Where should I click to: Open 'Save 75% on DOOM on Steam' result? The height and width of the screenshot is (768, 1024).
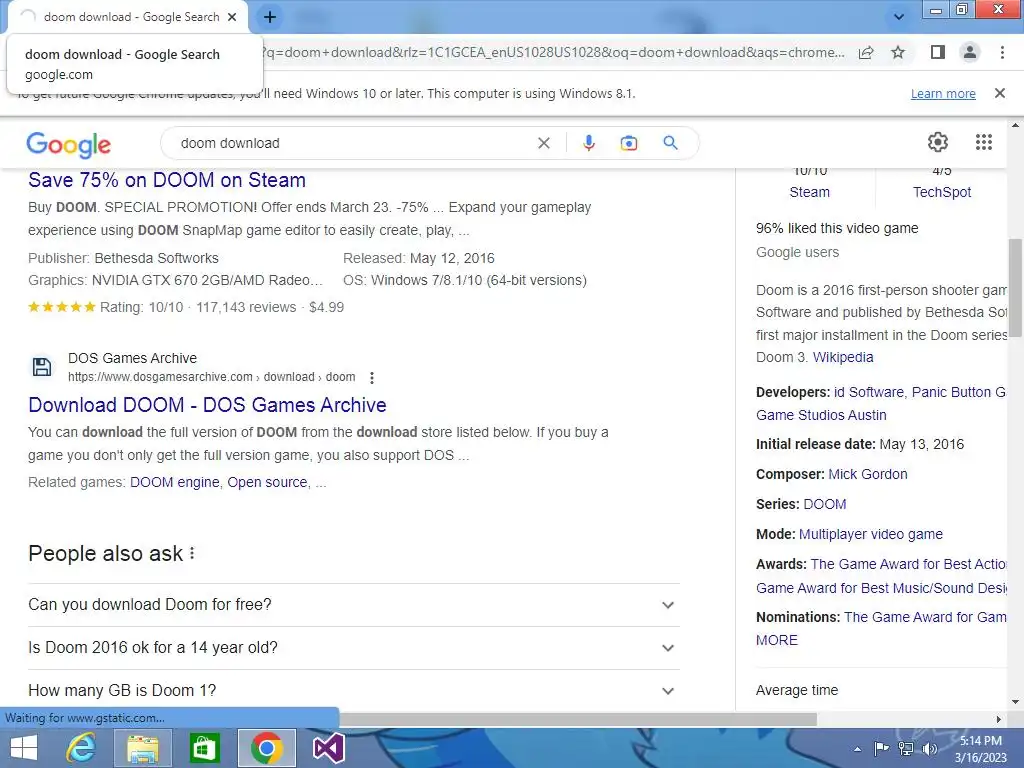click(167, 180)
